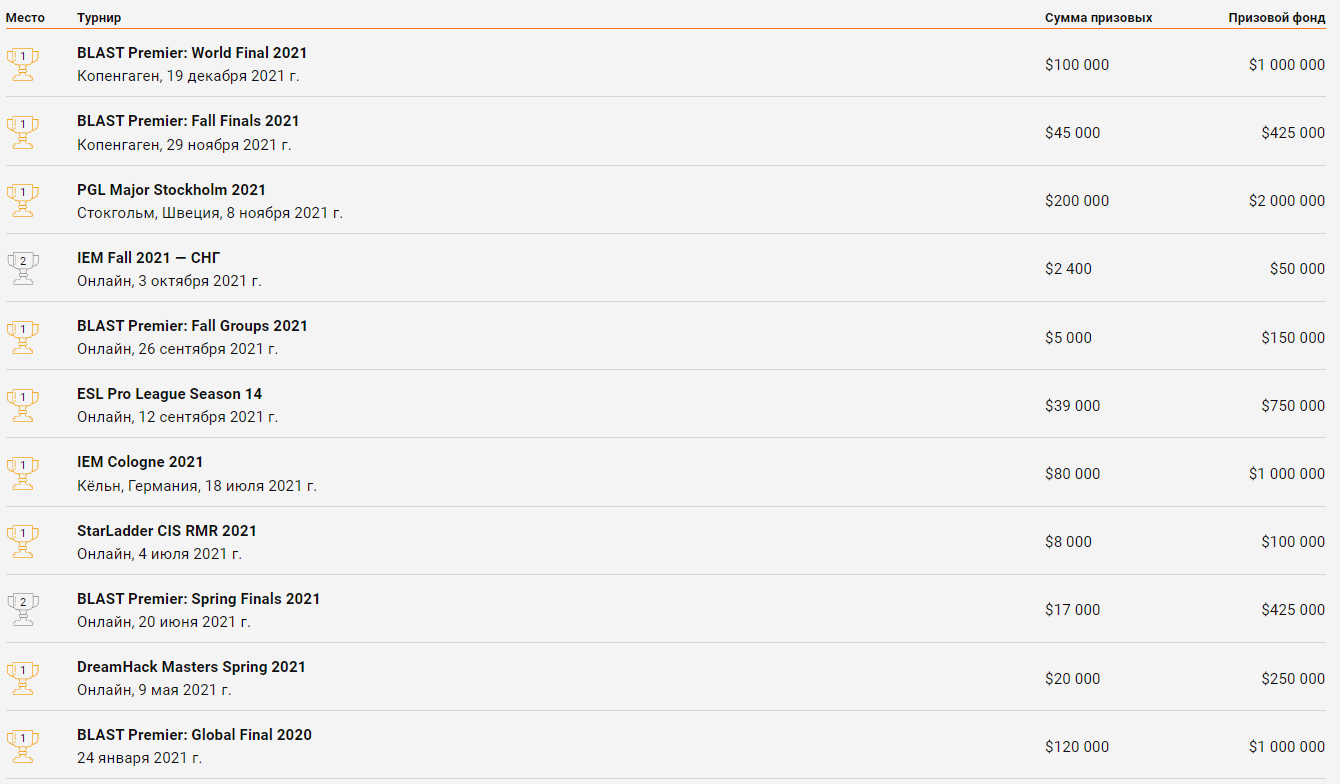Click the trophy icon for BLAST Global Final 2020
The width and height of the screenshot is (1340, 784).
pyautogui.click(x=22, y=747)
